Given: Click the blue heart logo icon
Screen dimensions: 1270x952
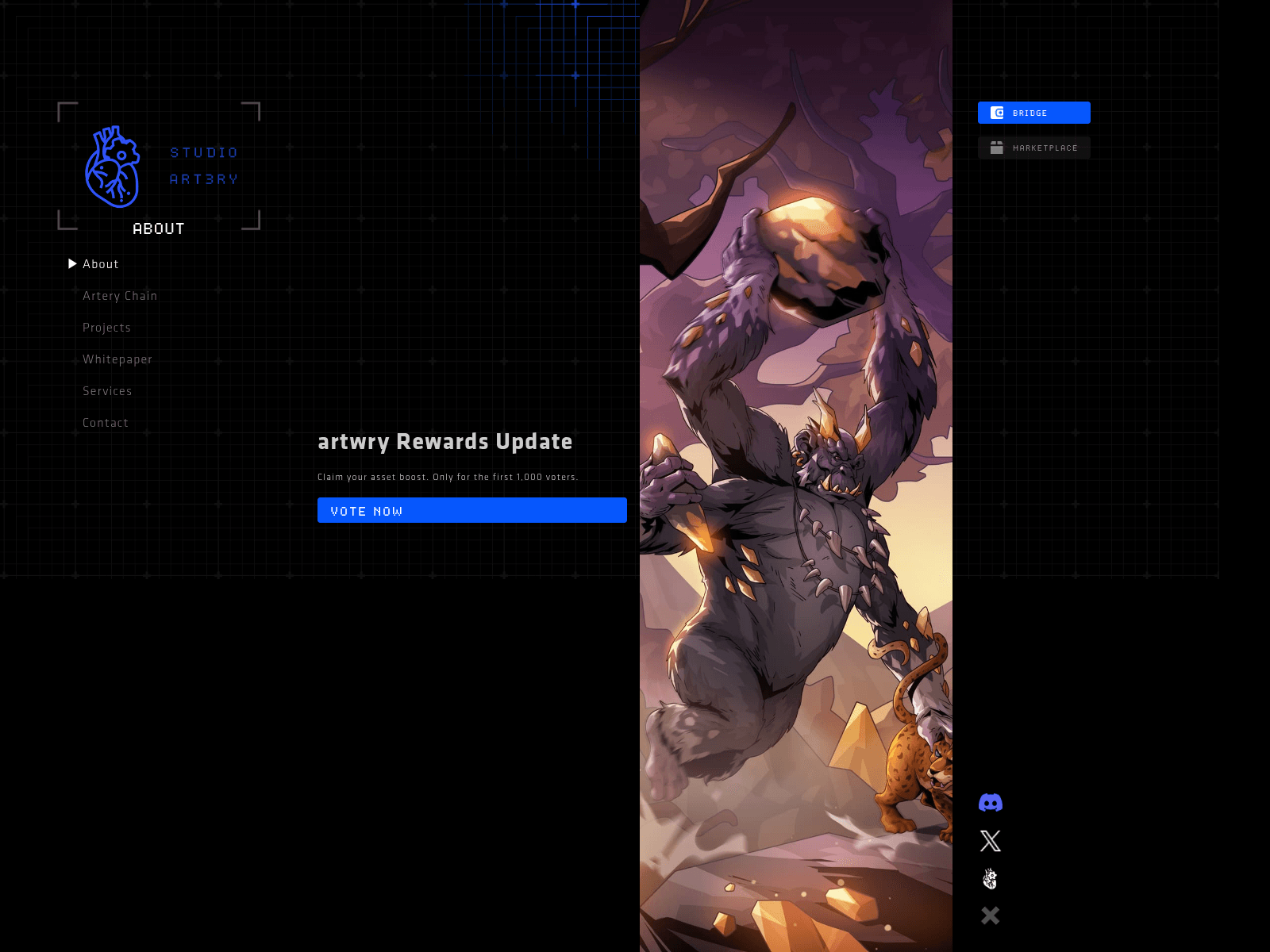Looking at the screenshot, I should click(113, 167).
